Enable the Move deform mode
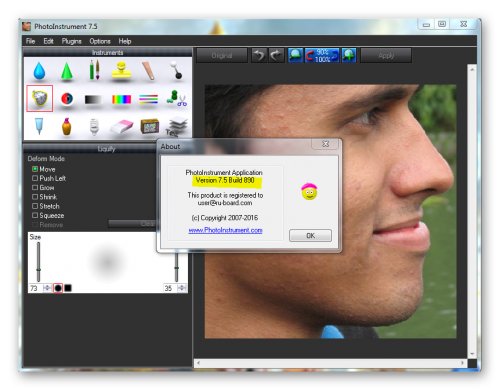500x390 pixels. (x=35, y=169)
